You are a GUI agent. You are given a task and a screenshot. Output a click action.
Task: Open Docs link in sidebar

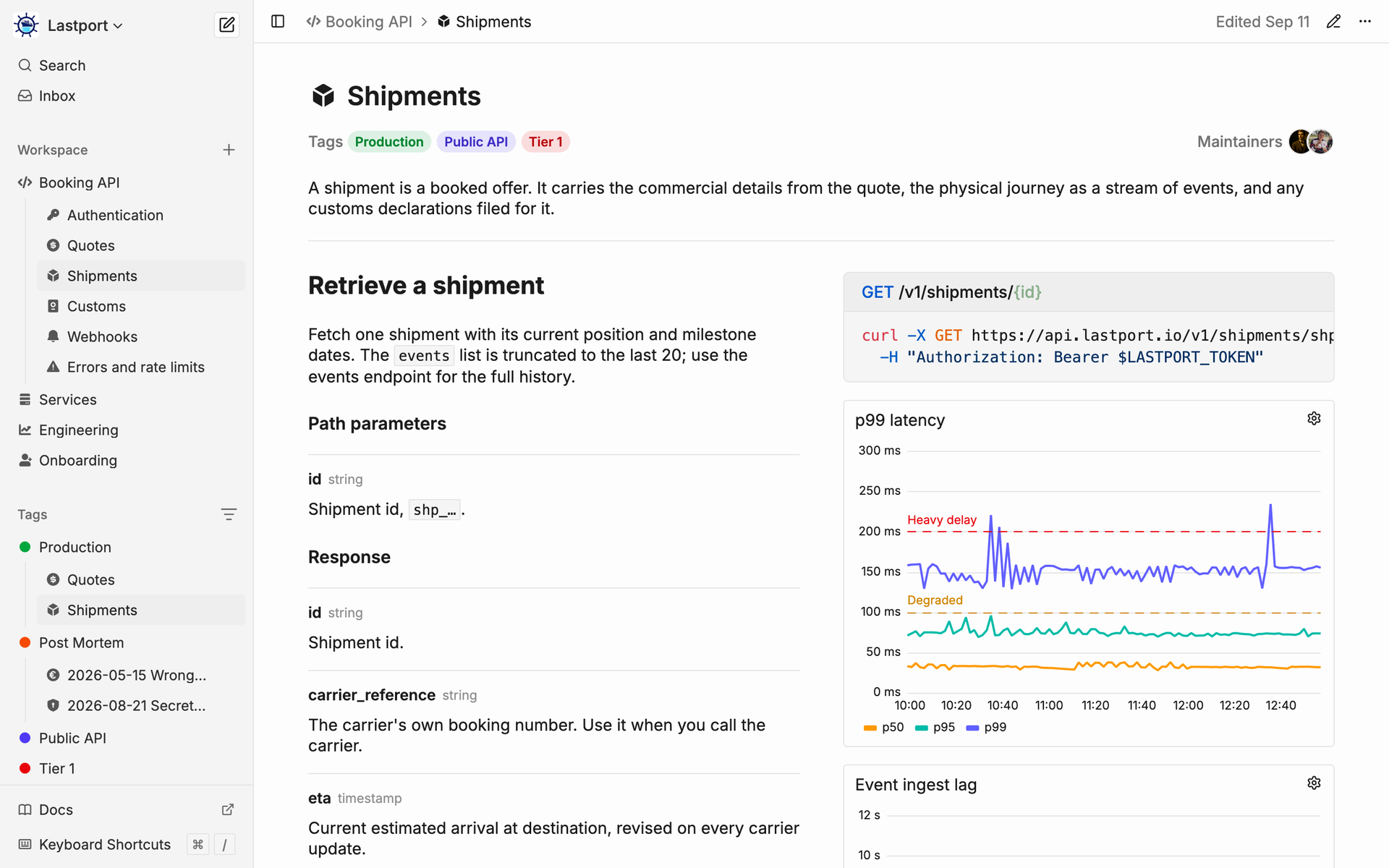(127, 809)
